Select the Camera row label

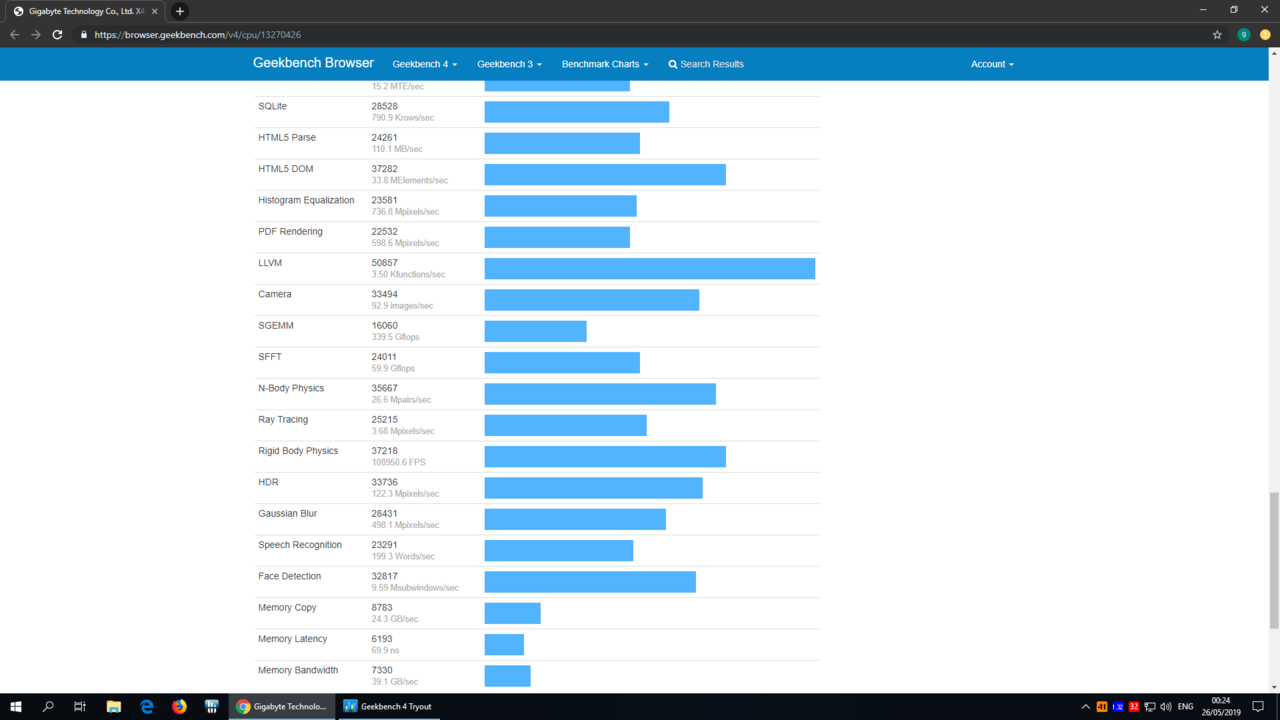[x=275, y=294]
